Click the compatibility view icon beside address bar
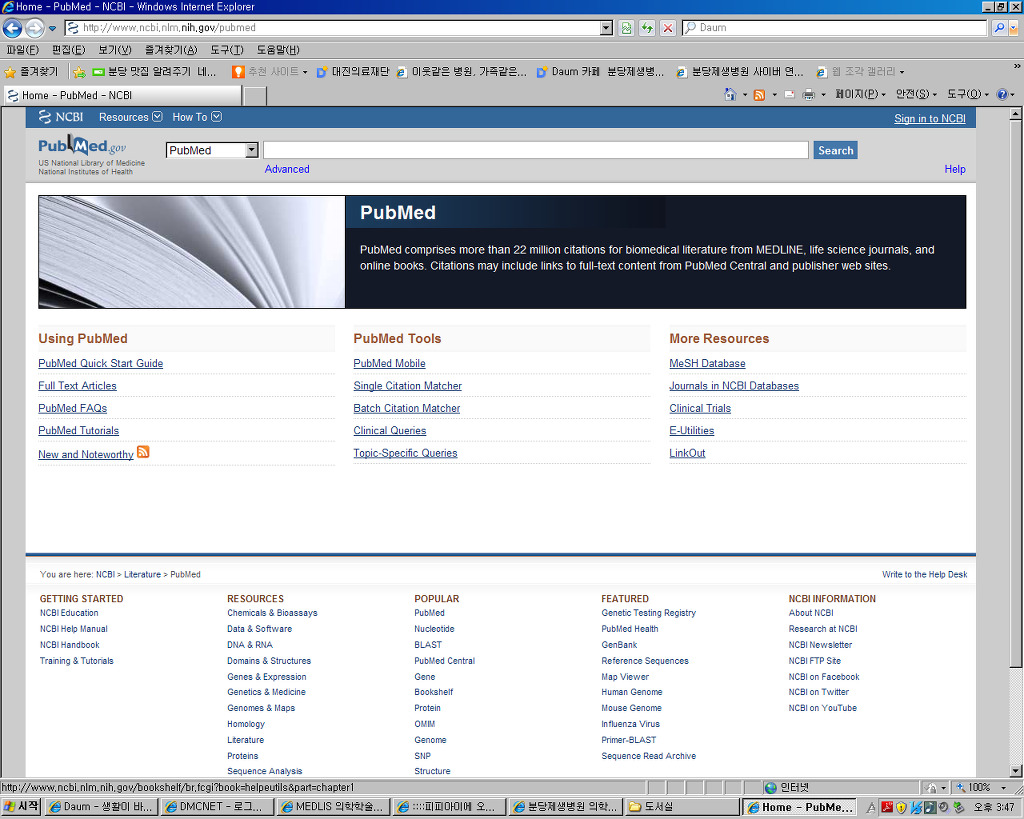 [626, 28]
